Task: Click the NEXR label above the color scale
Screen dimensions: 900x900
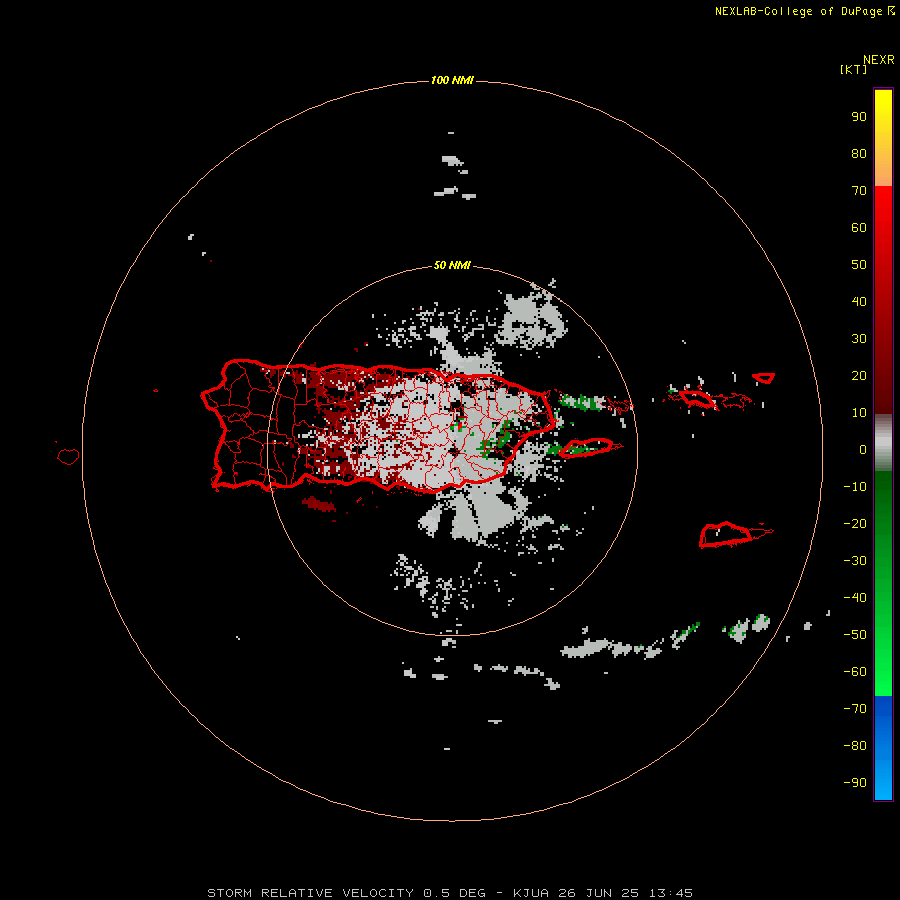Action: (879, 60)
